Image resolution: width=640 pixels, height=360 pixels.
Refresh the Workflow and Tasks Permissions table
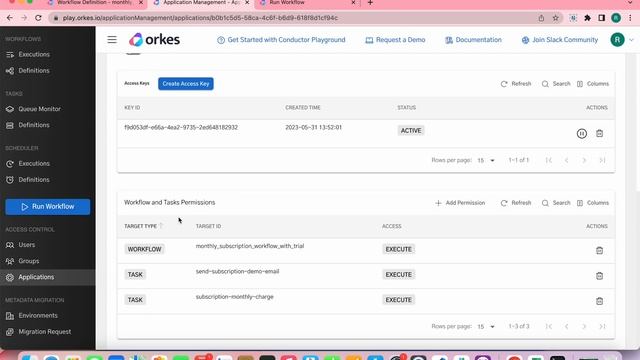click(516, 203)
